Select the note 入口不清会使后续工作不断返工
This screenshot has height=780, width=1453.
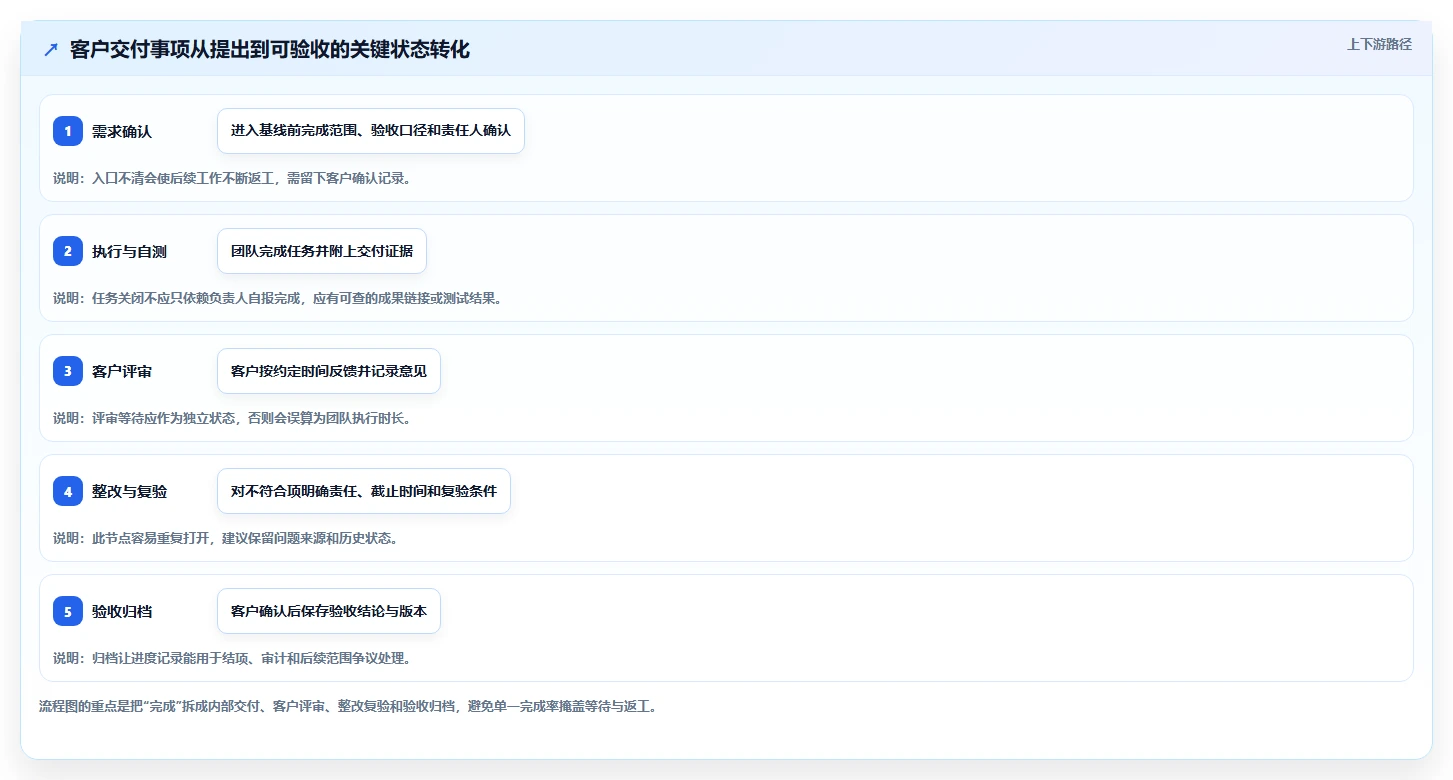(232, 179)
